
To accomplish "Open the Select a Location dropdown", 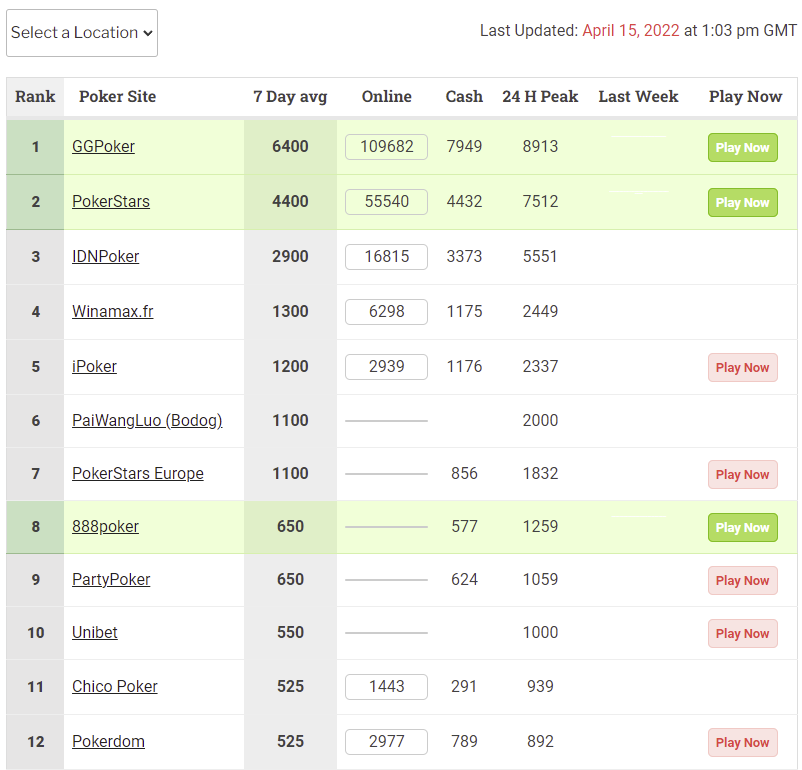I will pos(82,33).
